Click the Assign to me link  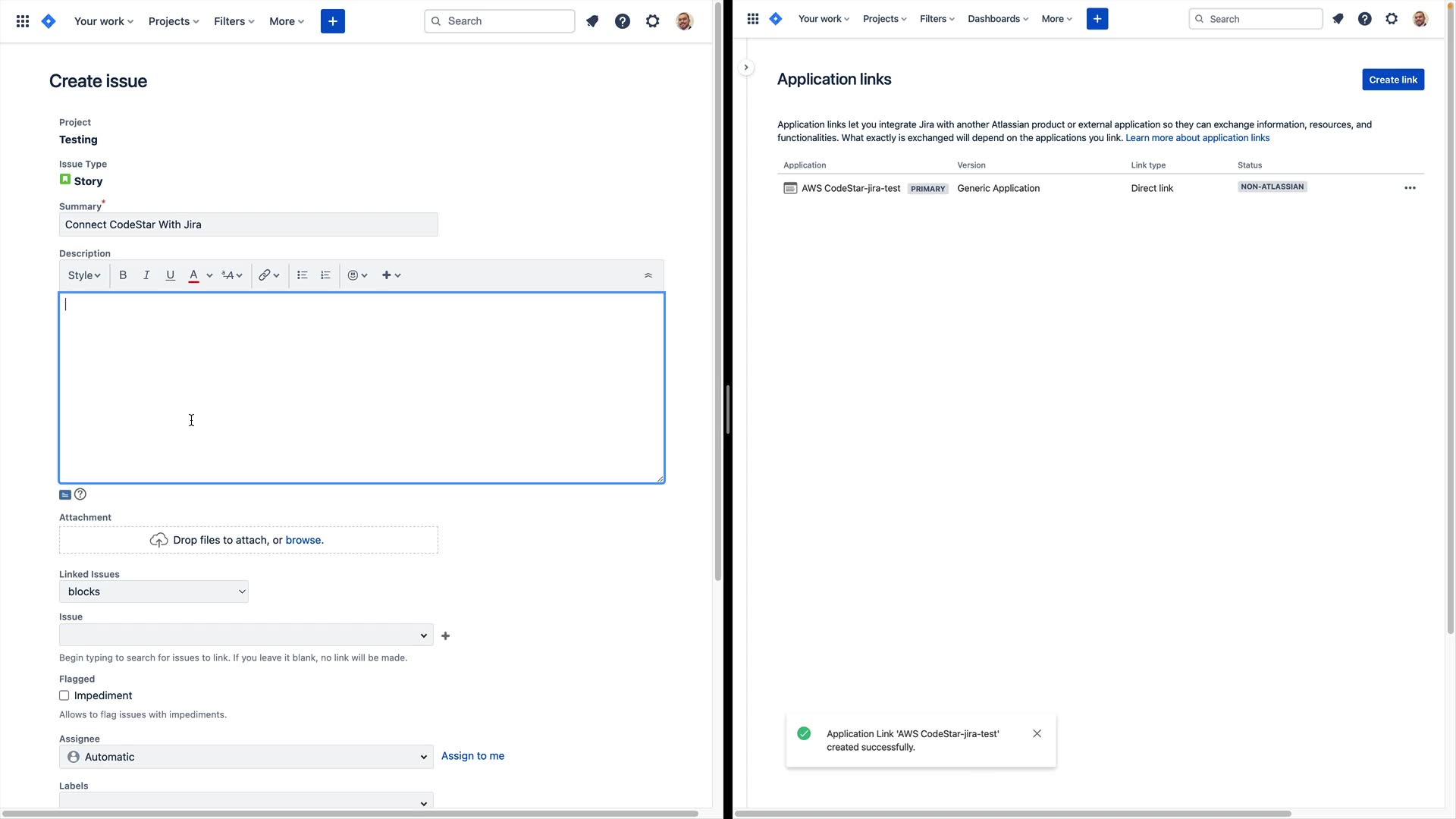pyautogui.click(x=472, y=756)
